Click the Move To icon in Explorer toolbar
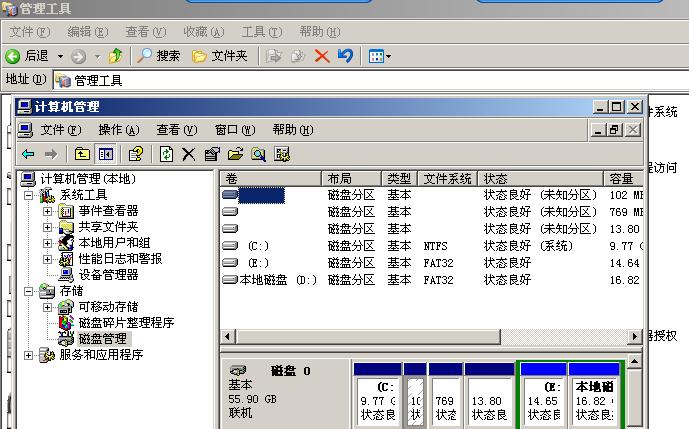Image resolution: width=689 pixels, height=429 pixels. [x=273, y=56]
